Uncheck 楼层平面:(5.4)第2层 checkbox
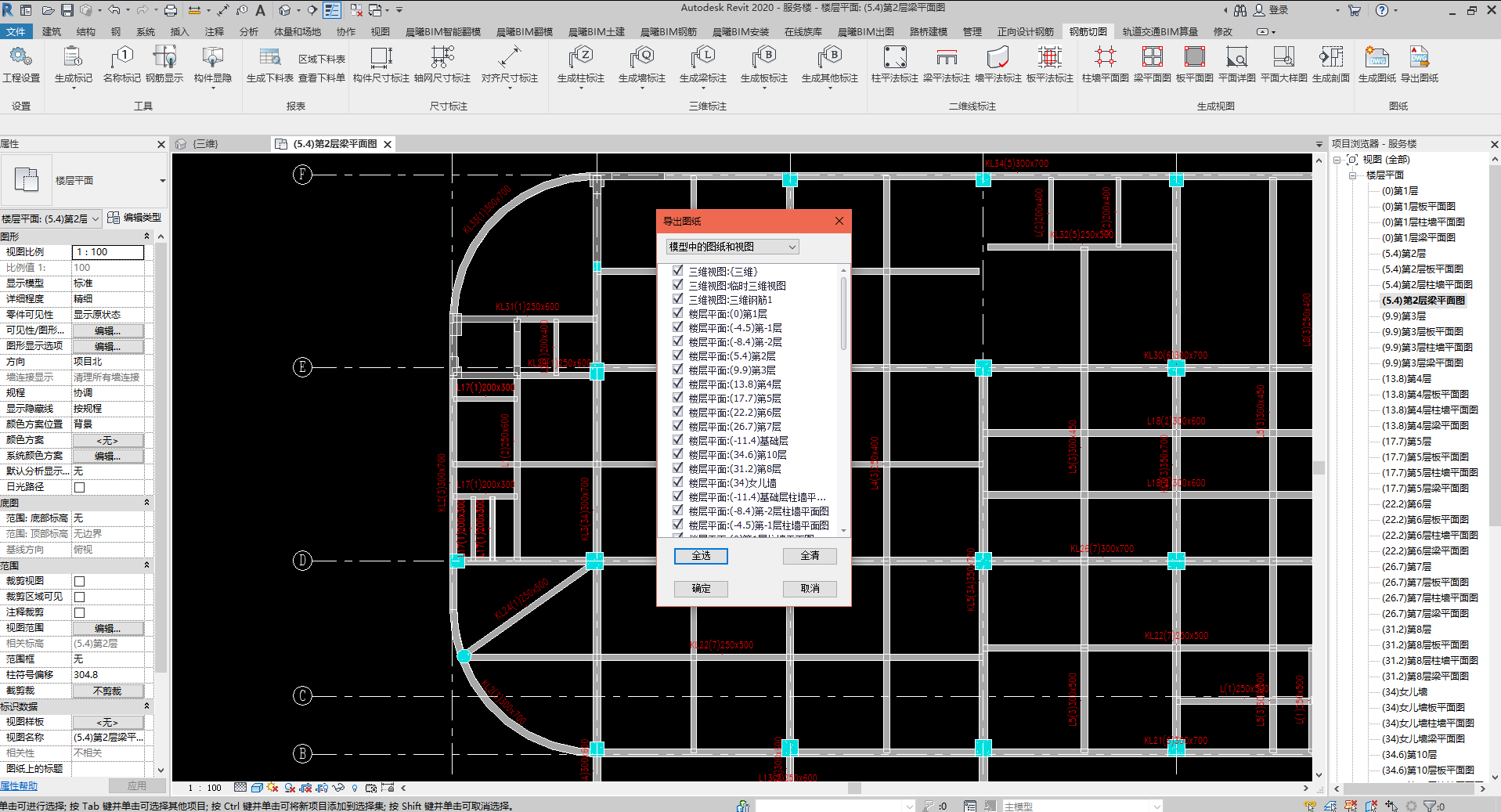1501x812 pixels. pos(678,355)
